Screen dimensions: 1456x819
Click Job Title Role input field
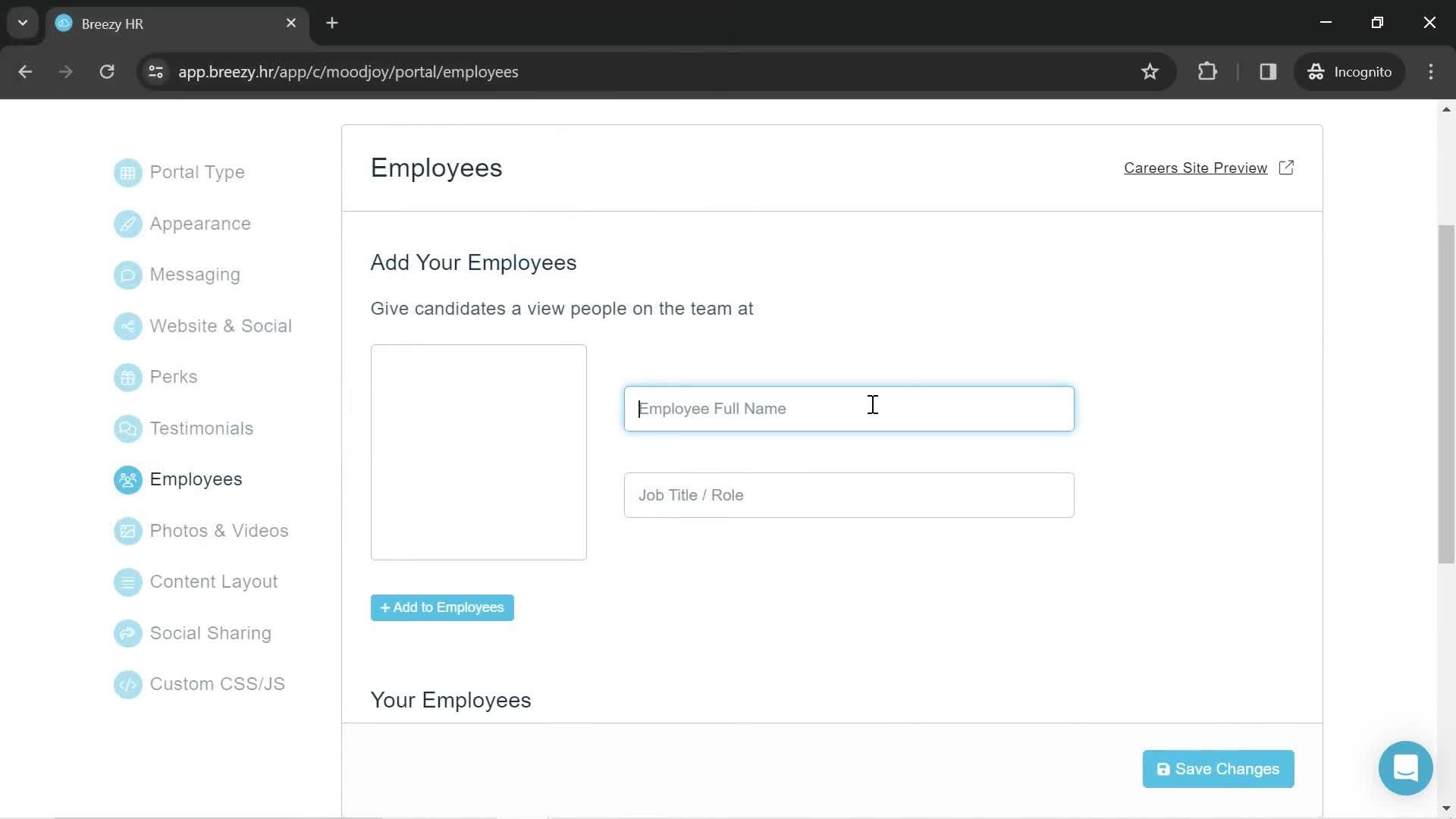point(848,495)
